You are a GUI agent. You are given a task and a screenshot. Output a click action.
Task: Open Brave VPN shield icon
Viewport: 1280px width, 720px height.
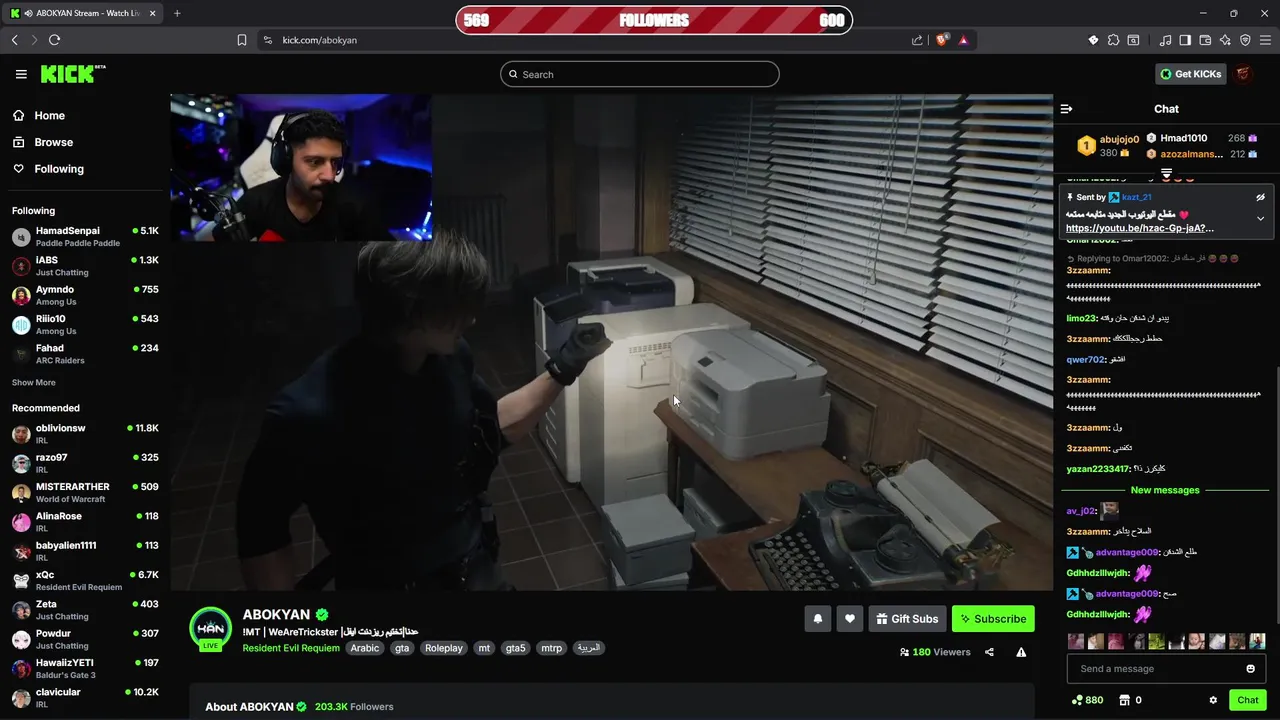tap(1245, 40)
